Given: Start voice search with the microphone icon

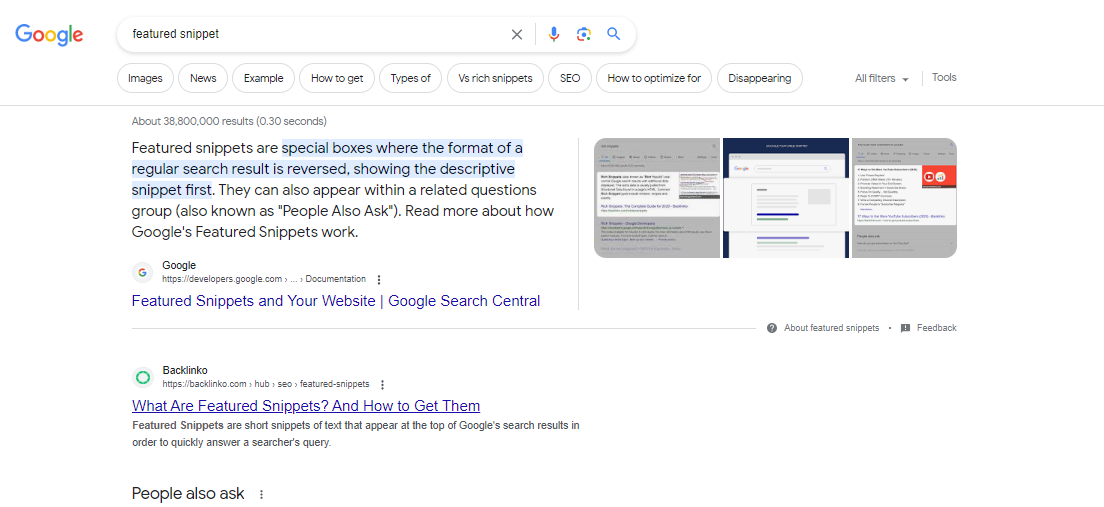Looking at the screenshot, I should (x=554, y=35).
